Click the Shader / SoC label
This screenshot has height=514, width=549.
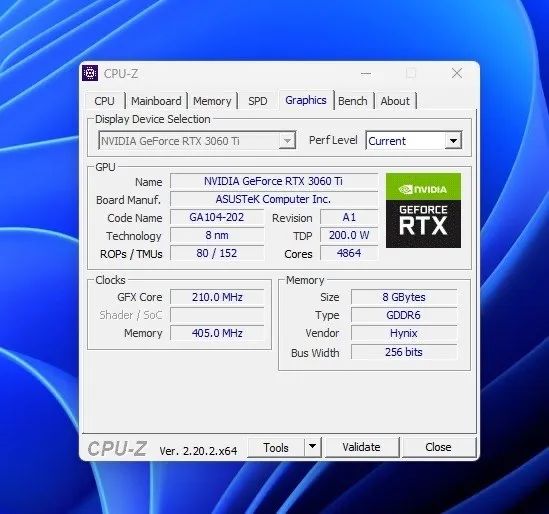tap(131, 315)
